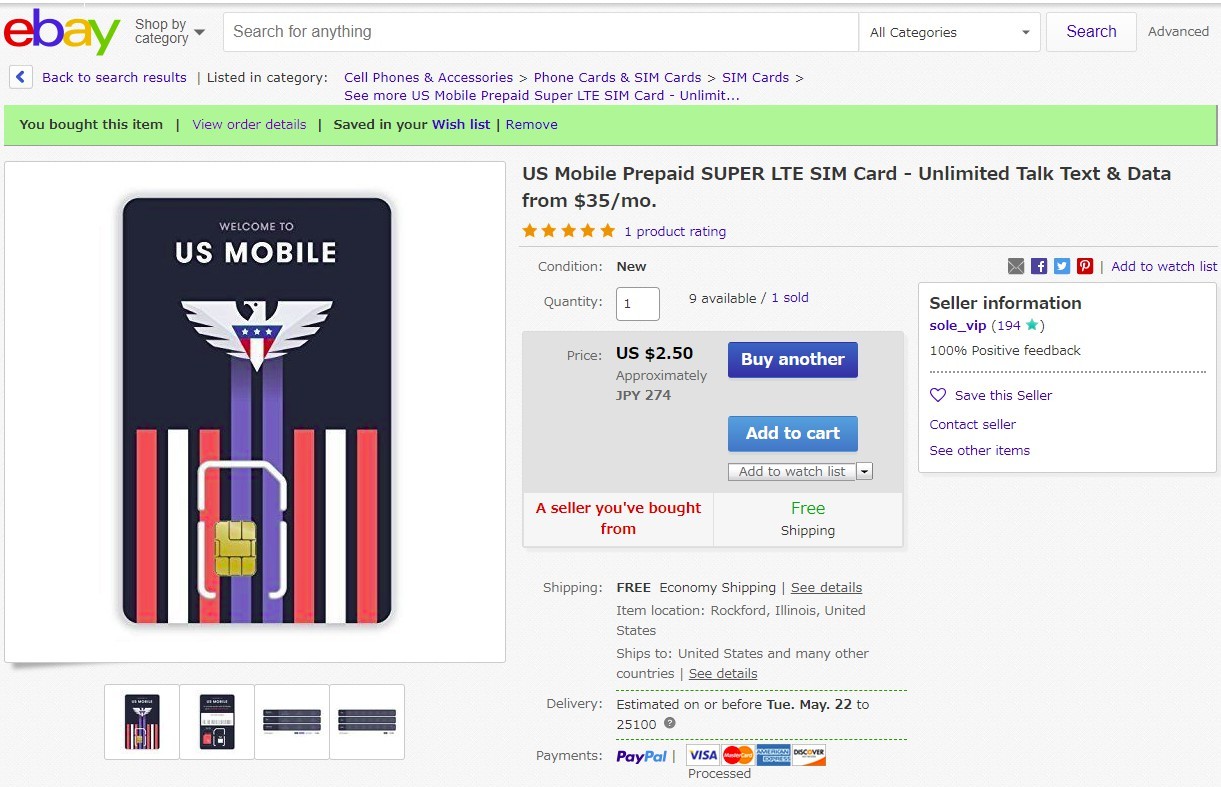Click the Search for anything box
Viewport: 1221px width, 787px height.
[540, 32]
